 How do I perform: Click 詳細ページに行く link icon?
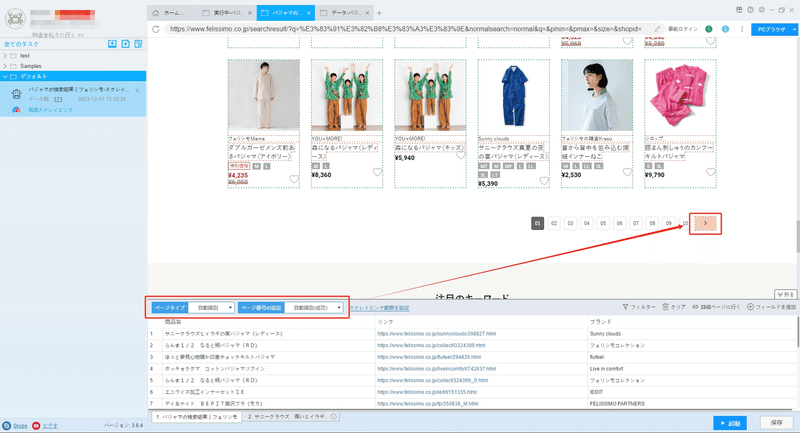[716, 307]
